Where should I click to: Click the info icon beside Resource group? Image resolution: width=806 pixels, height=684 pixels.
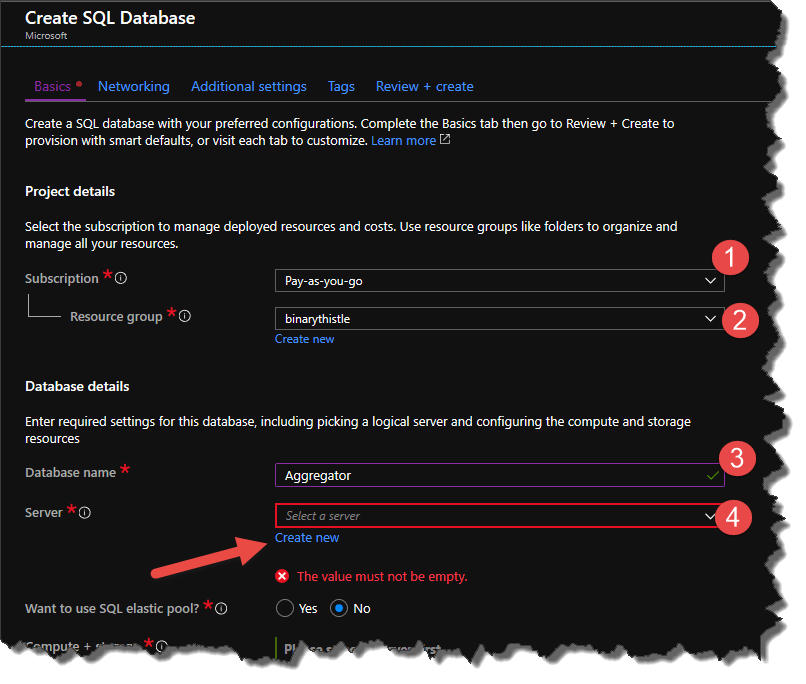click(x=186, y=316)
